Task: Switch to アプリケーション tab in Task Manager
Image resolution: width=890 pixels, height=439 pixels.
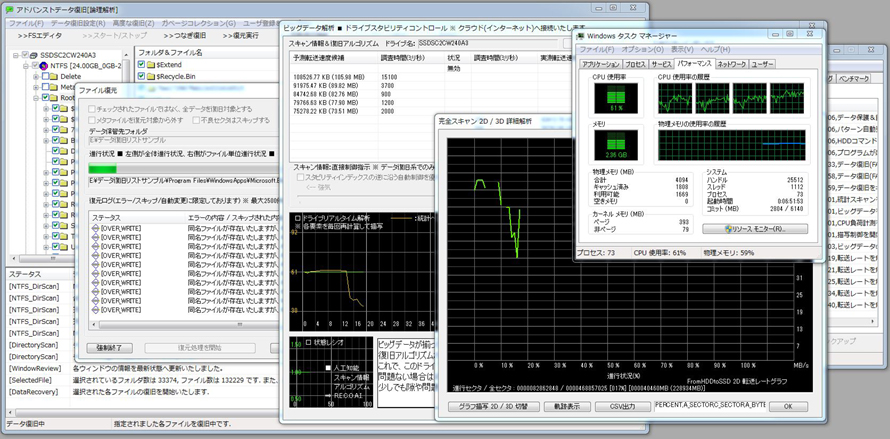Action: coord(601,64)
